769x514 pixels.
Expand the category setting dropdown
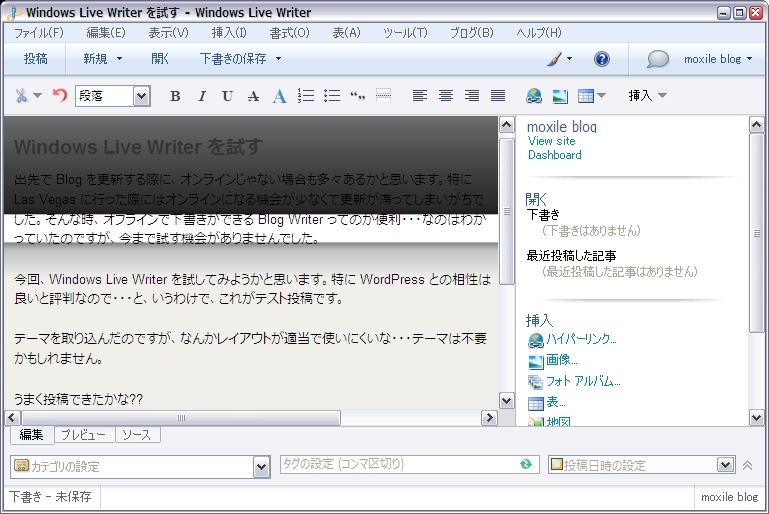261,466
